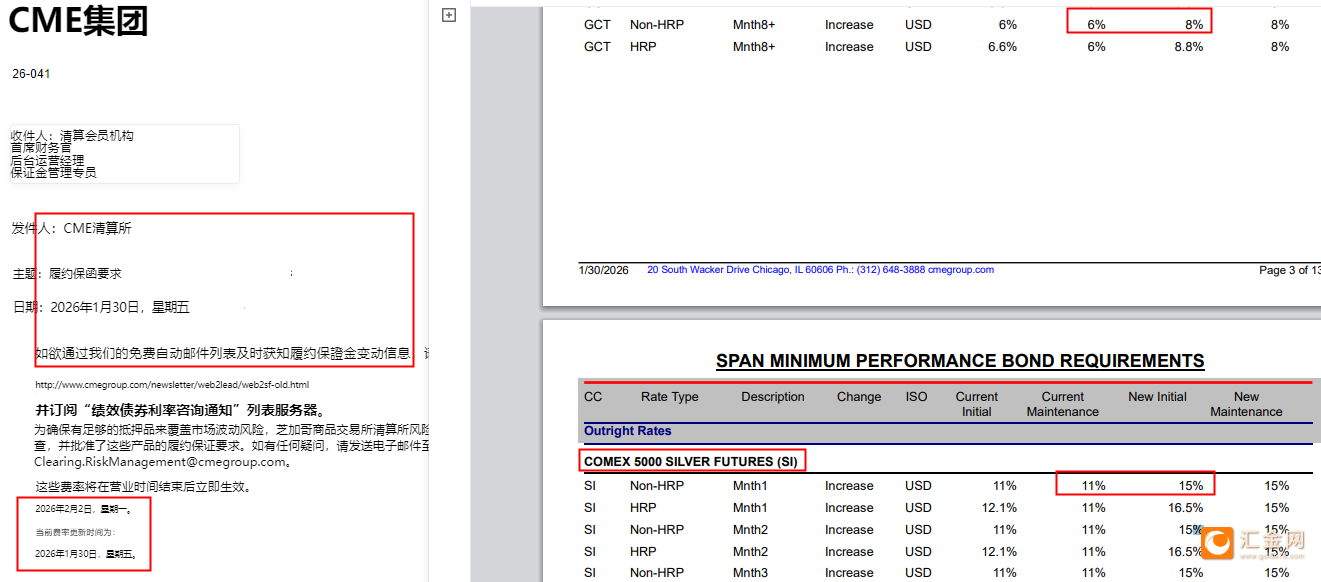The height and width of the screenshot is (582, 1321).
Task: Select 16.5% in the SI HRP Mnth1 row
Action: point(1185,508)
